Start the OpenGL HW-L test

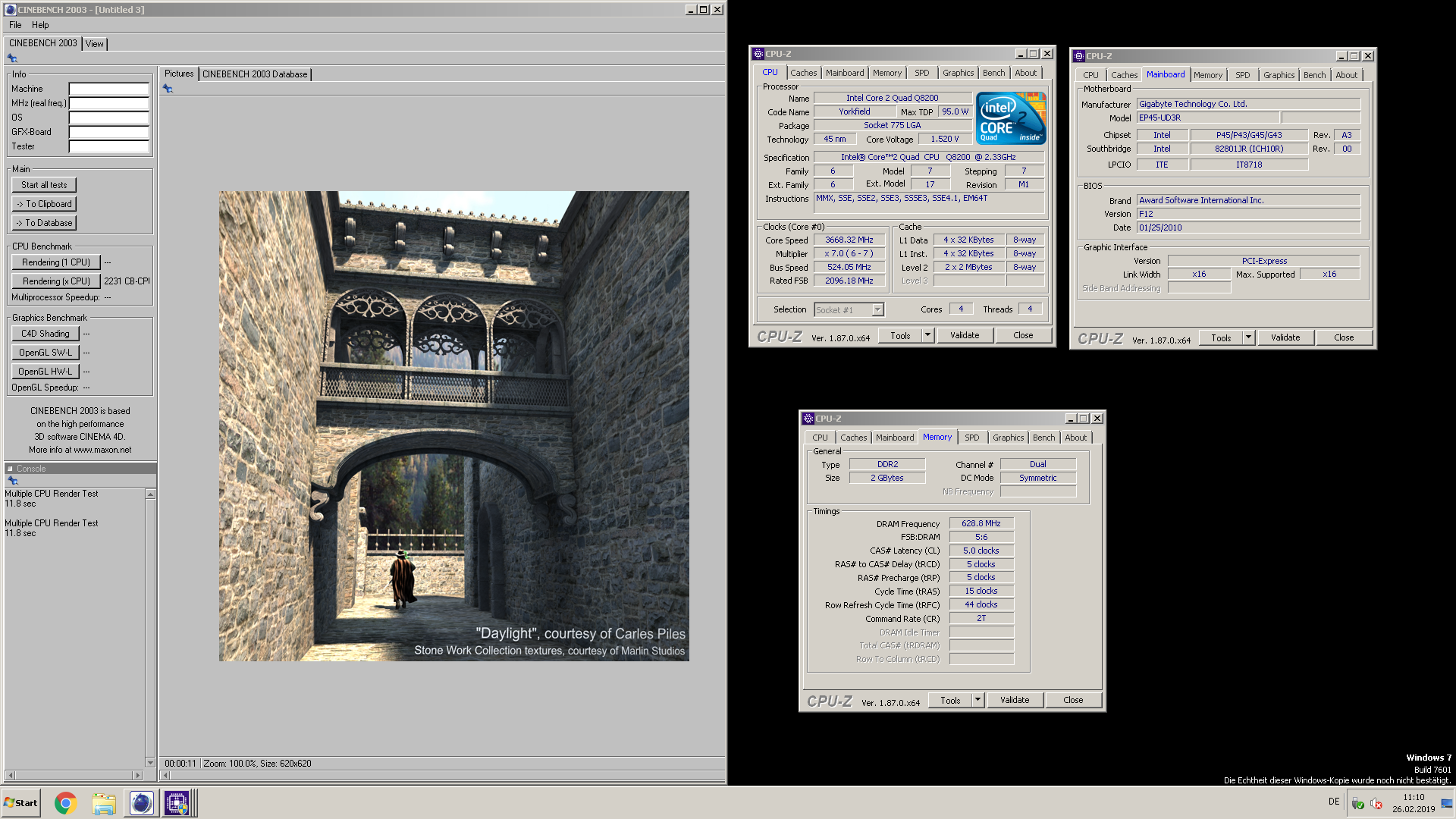pos(45,372)
